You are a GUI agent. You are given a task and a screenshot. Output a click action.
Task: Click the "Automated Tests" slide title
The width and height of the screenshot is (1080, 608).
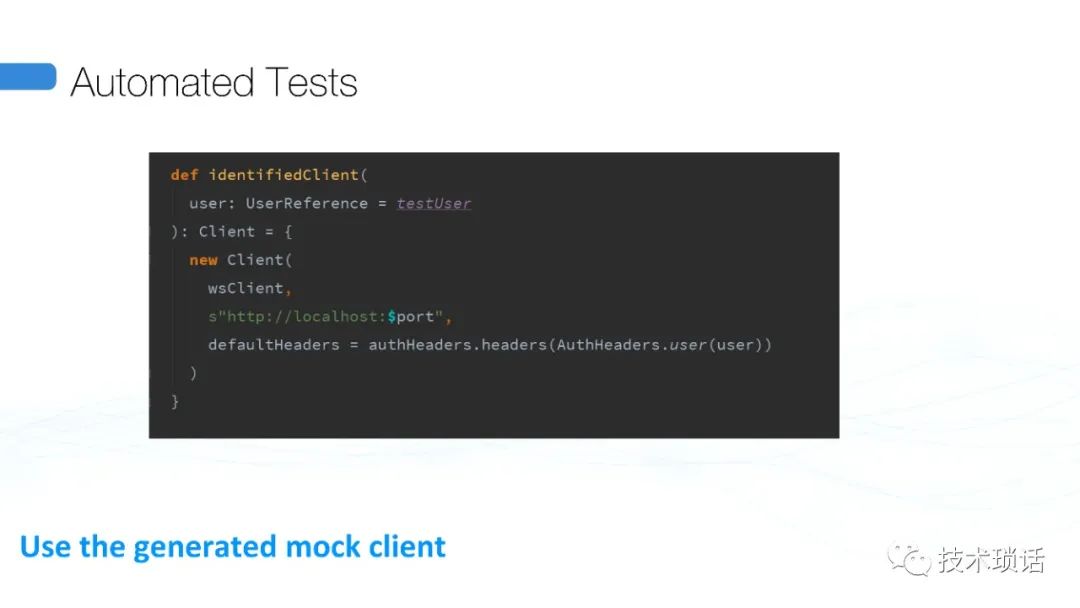click(214, 82)
